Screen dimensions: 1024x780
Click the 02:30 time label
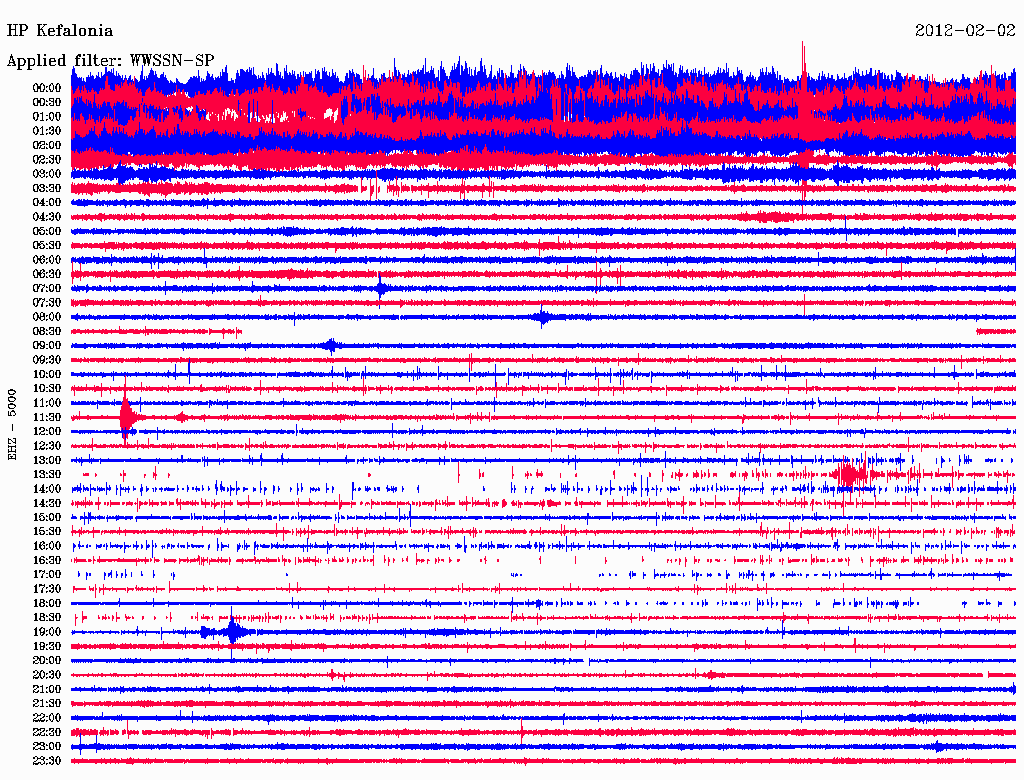tap(46, 159)
